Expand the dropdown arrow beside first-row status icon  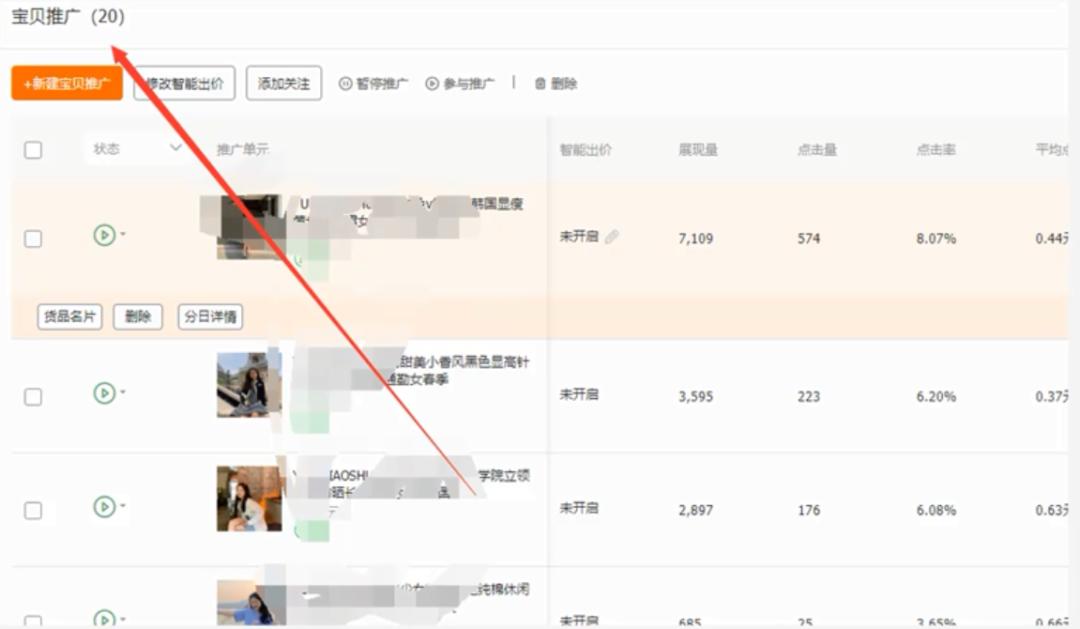point(123,233)
